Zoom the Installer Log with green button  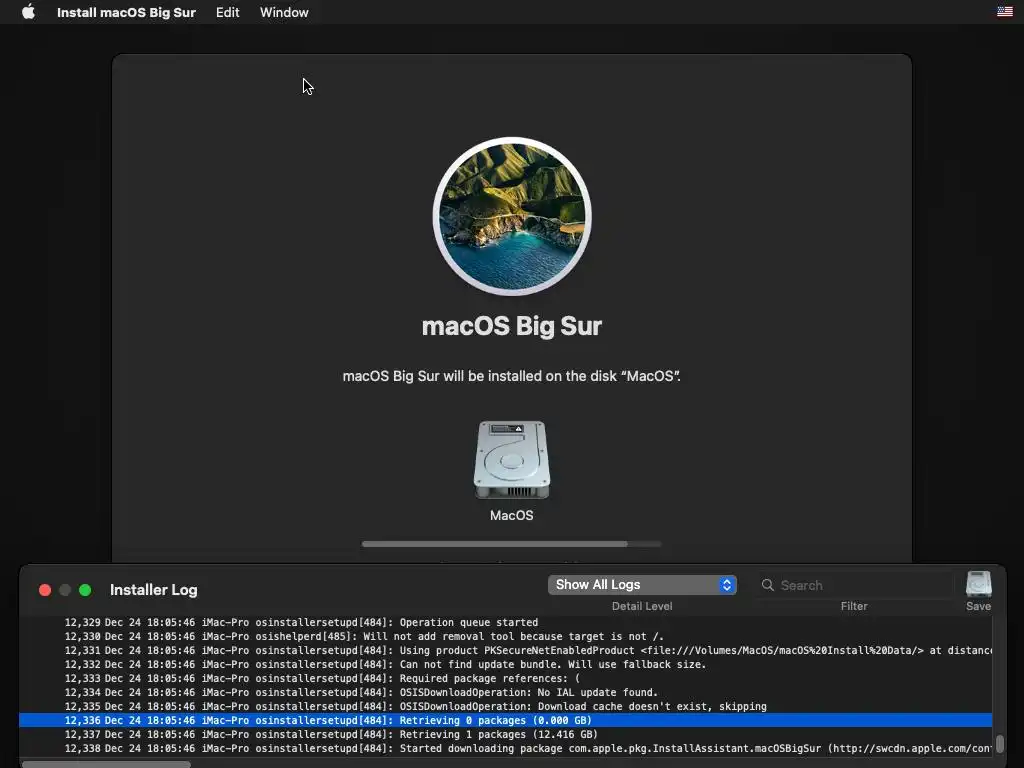pyautogui.click(x=85, y=590)
